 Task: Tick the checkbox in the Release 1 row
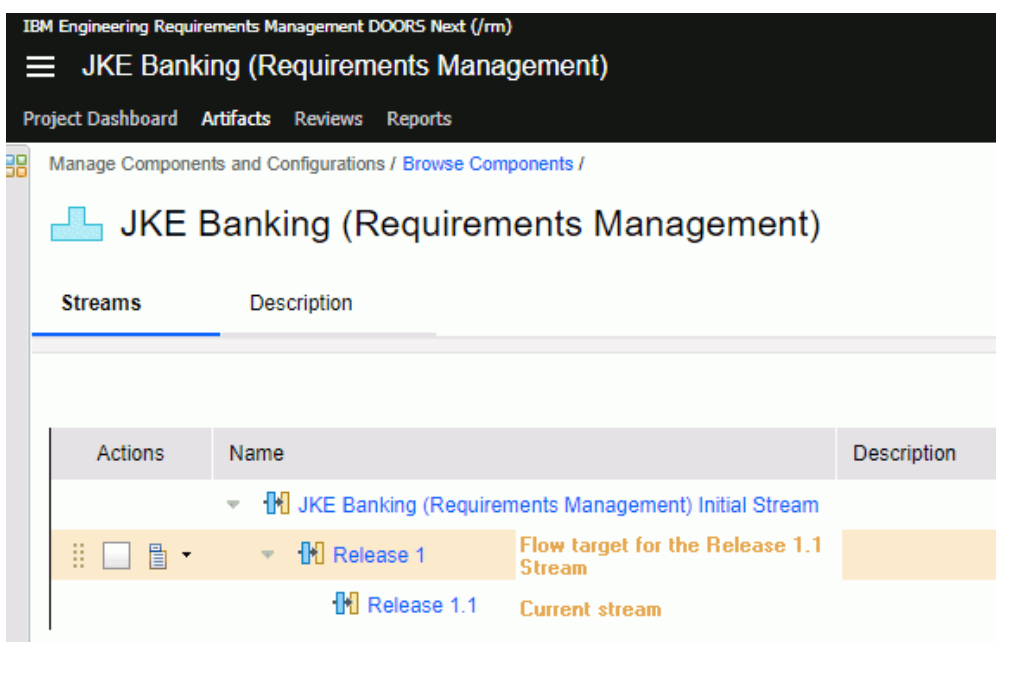pos(117,556)
